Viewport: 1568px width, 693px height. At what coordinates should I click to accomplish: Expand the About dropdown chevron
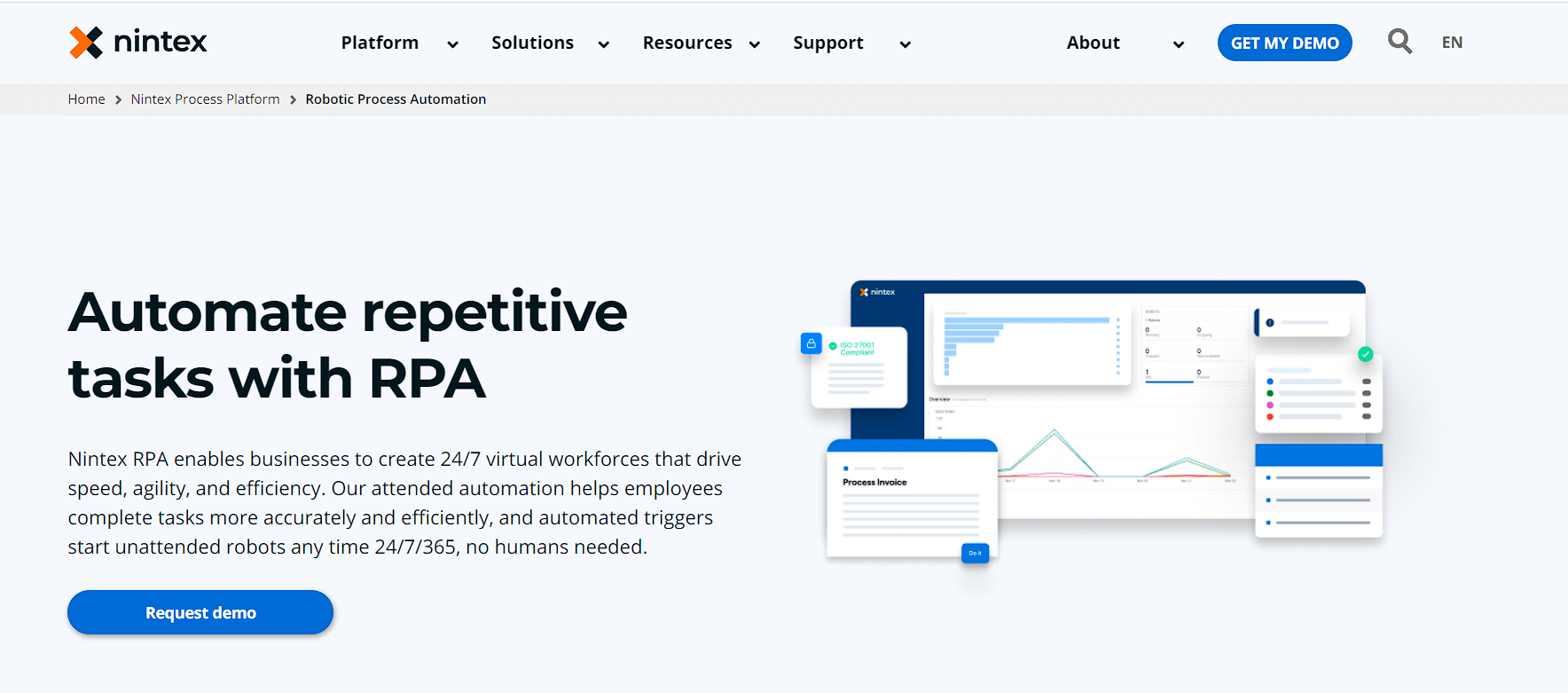tap(1179, 44)
